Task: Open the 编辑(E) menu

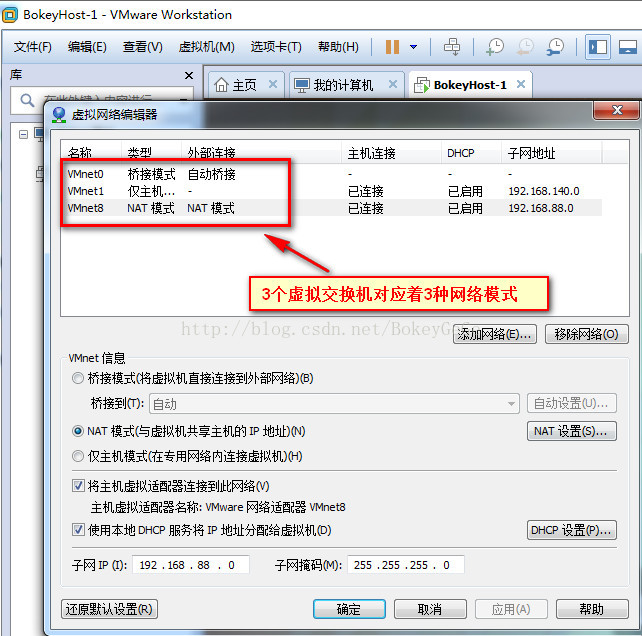Action: pos(87,47)
